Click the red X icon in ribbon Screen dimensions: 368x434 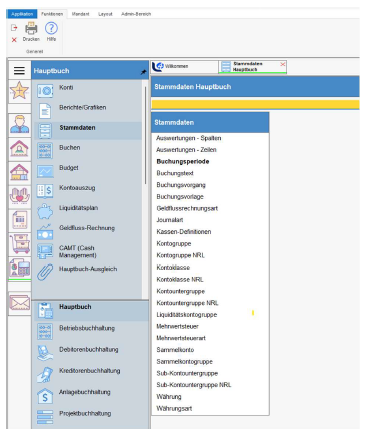click(14, 40)
